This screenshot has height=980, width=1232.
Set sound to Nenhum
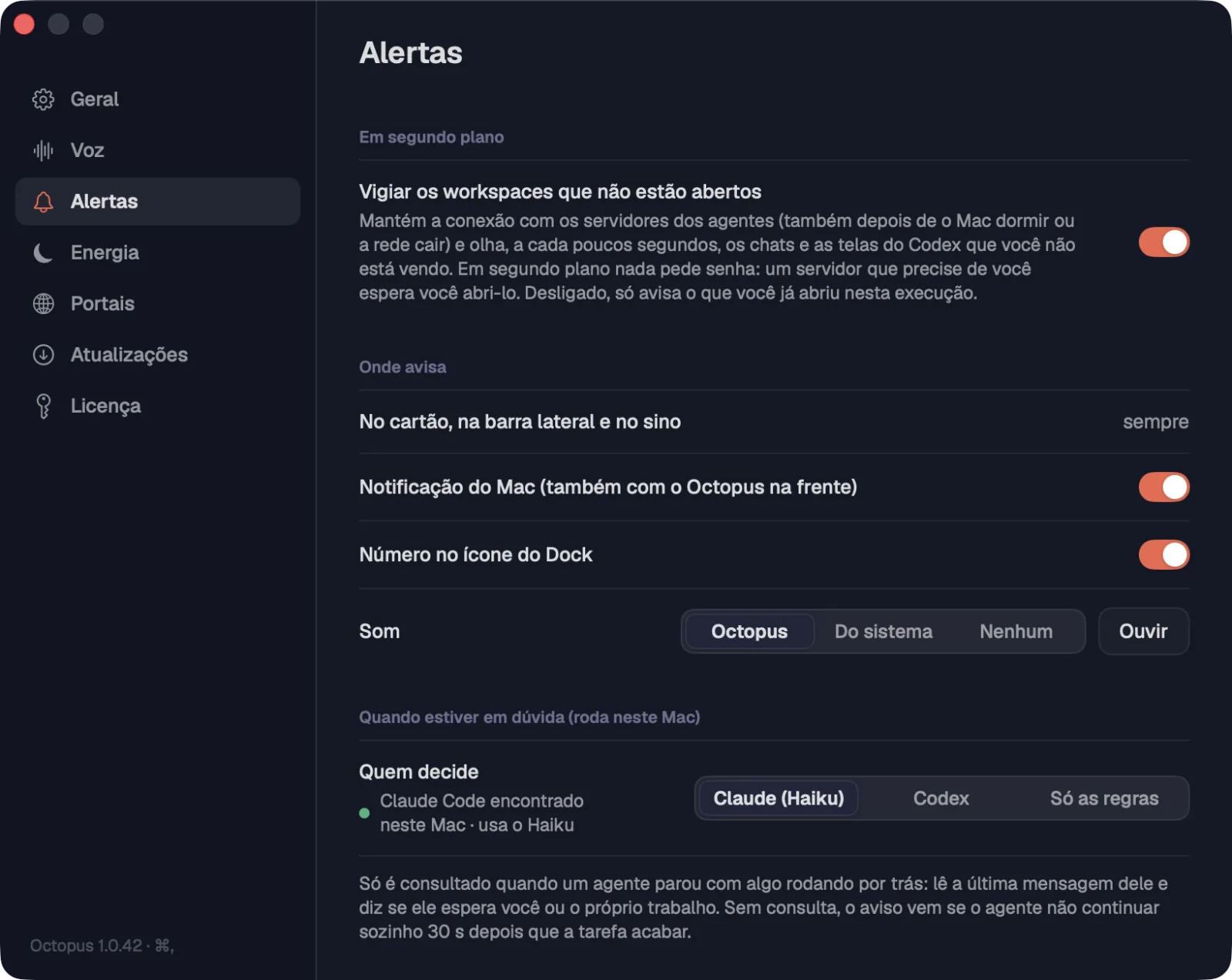1016,631
